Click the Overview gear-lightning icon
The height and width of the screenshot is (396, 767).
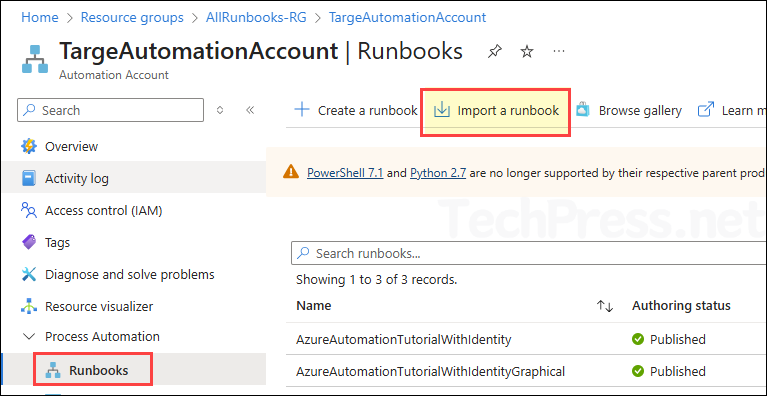tap(29, 146)
